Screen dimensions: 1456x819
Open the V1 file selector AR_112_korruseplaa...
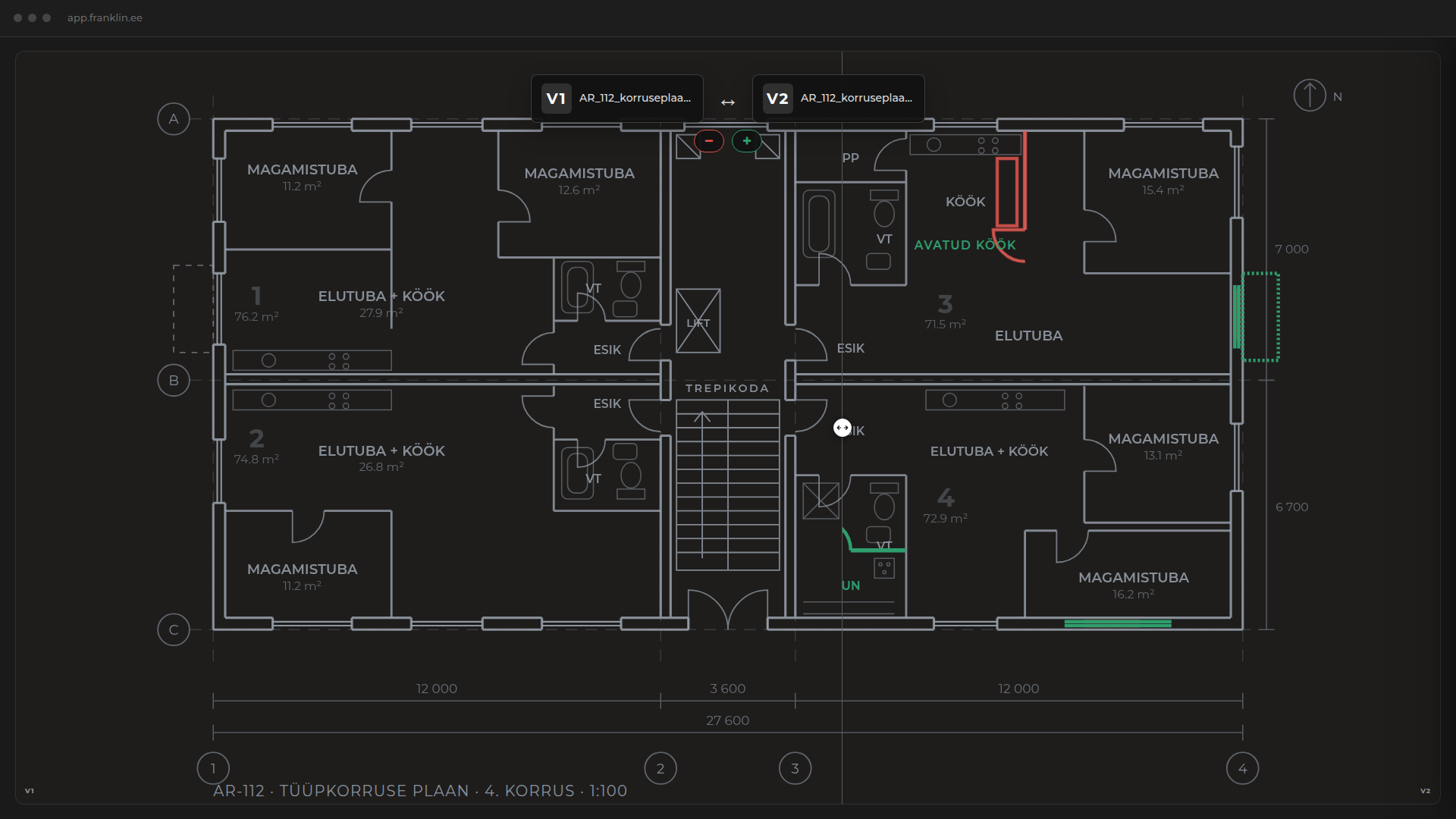click(617, 99)
